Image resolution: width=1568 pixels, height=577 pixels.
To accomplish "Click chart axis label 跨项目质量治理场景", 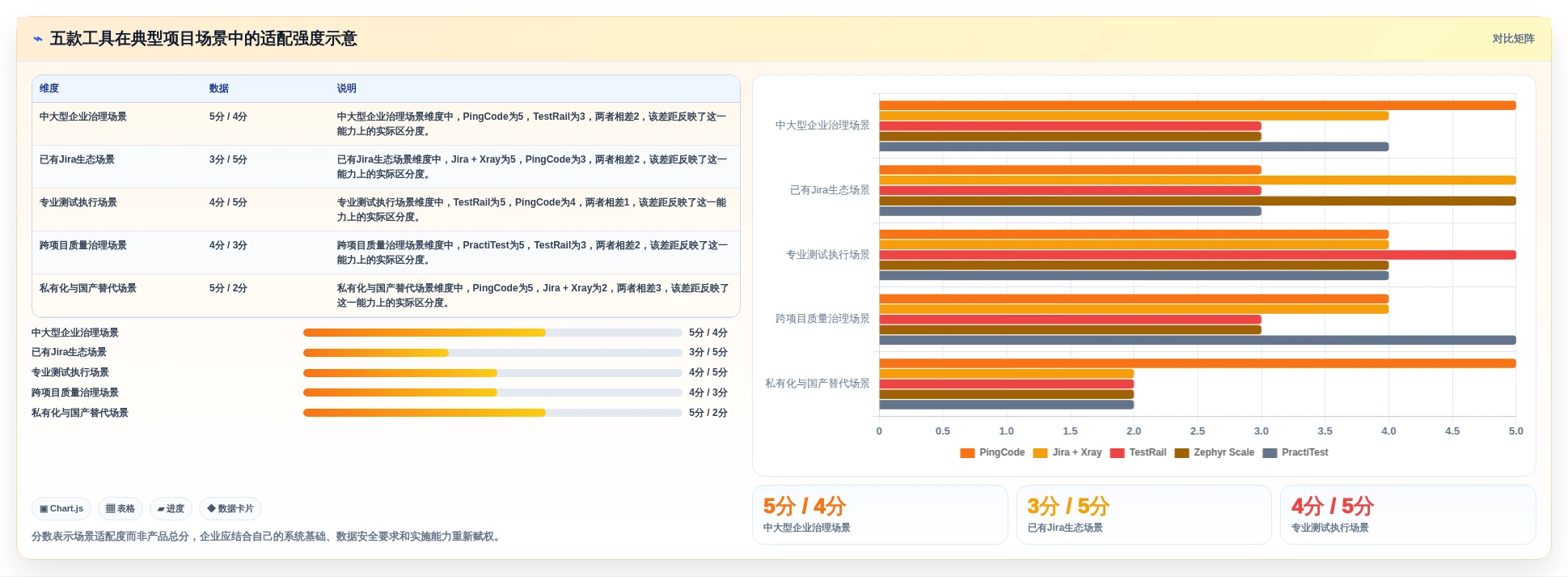I will click(822, 319).
